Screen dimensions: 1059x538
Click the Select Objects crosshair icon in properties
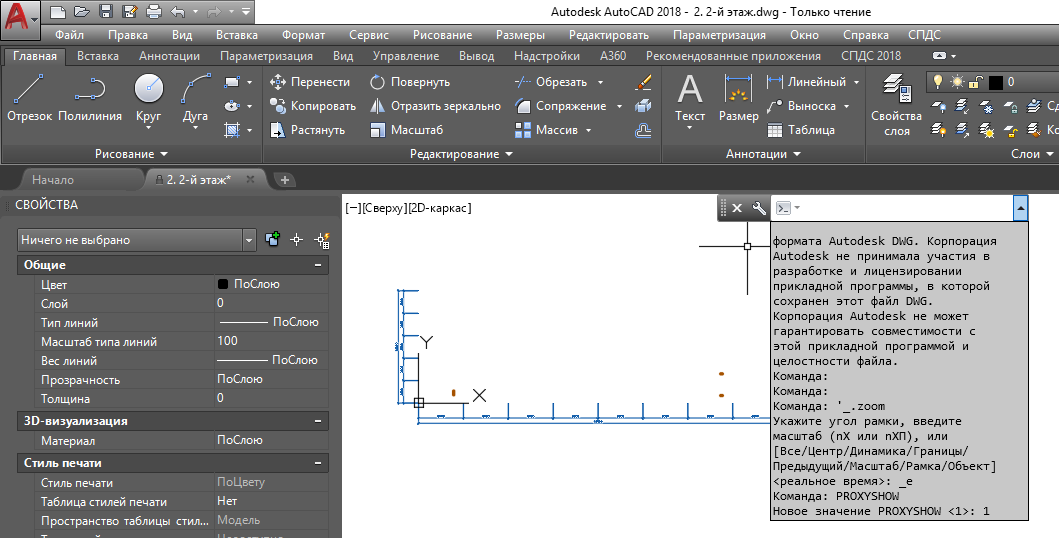click(x=296, y=240)
